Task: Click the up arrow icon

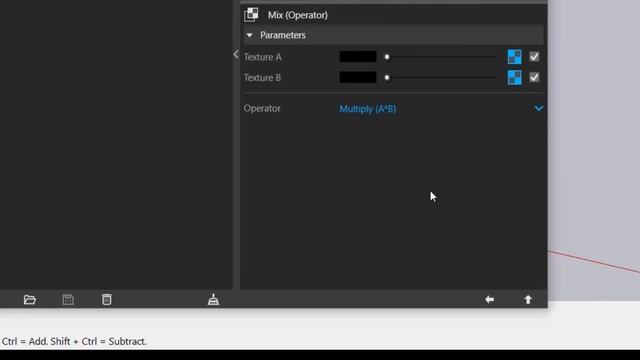Action: click(528, 300)
